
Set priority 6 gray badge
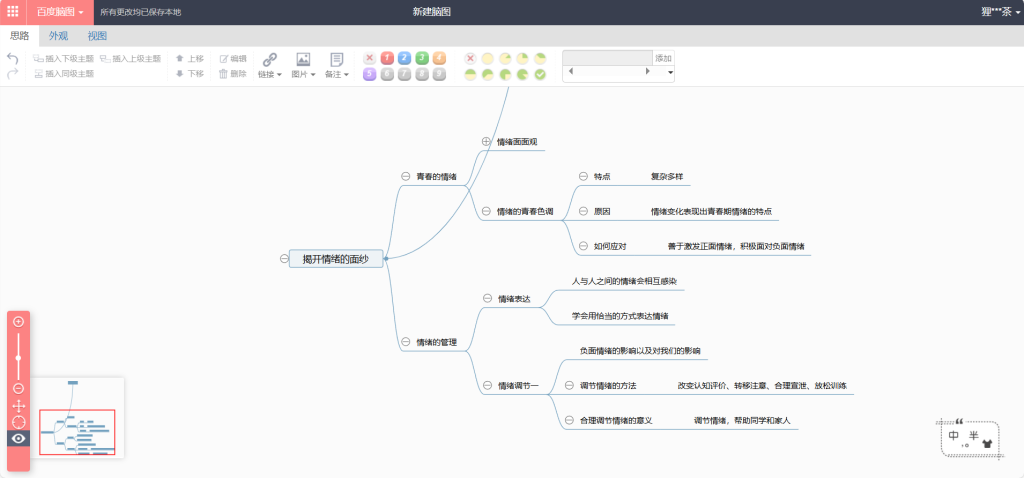(387, 74)
